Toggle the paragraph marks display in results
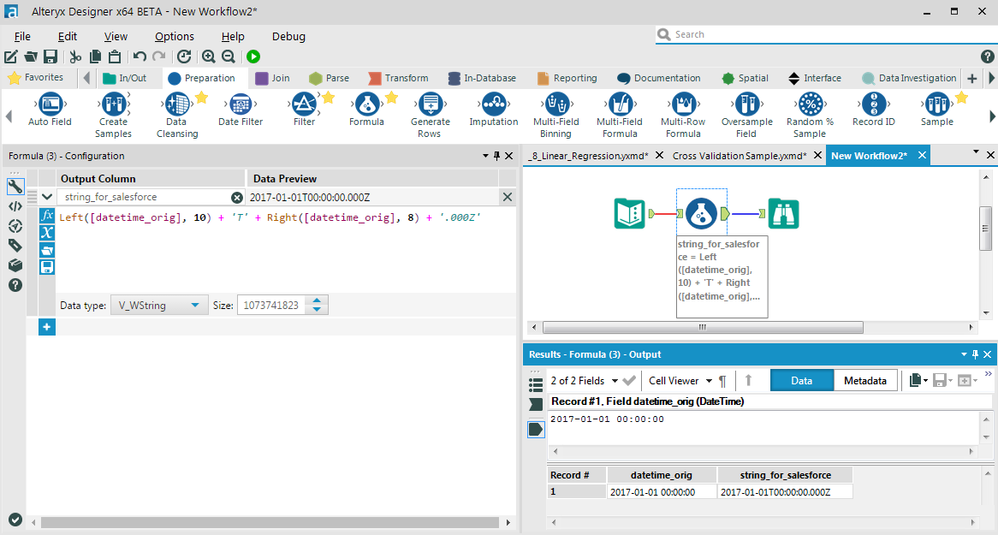 (722, 380)
